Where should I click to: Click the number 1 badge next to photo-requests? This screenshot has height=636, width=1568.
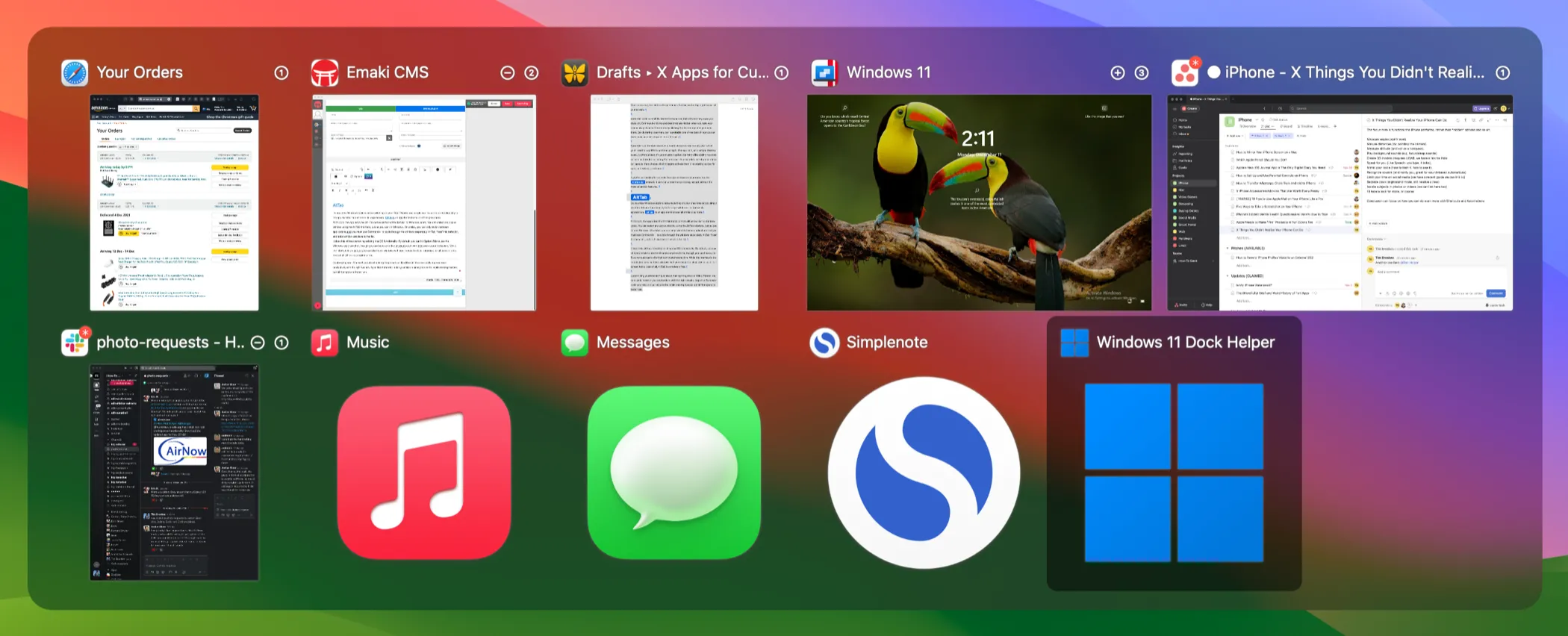click(281, 343)
